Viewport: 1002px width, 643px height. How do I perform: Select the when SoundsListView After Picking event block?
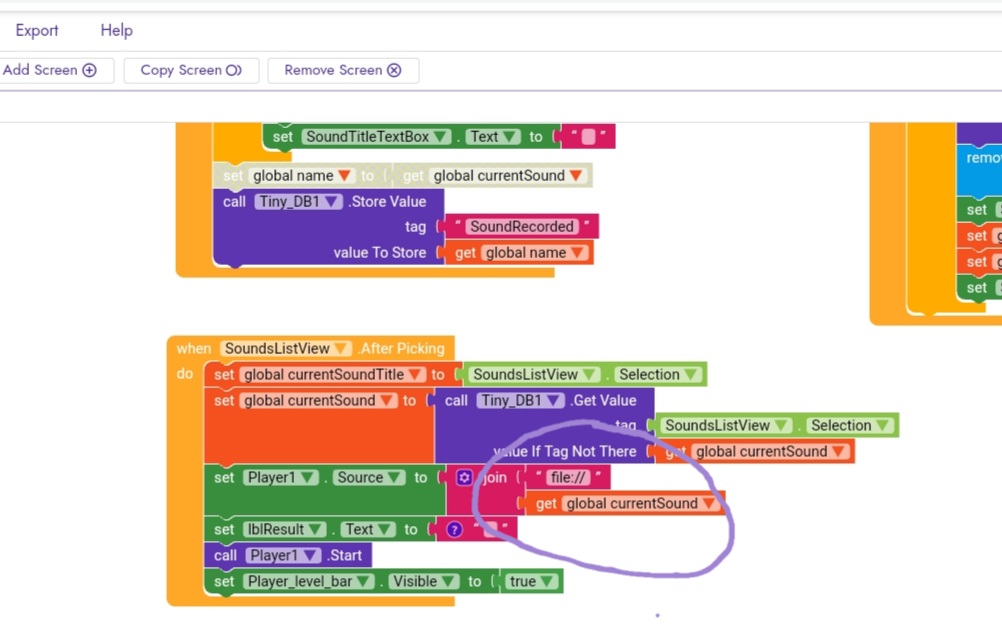[193, 349]
